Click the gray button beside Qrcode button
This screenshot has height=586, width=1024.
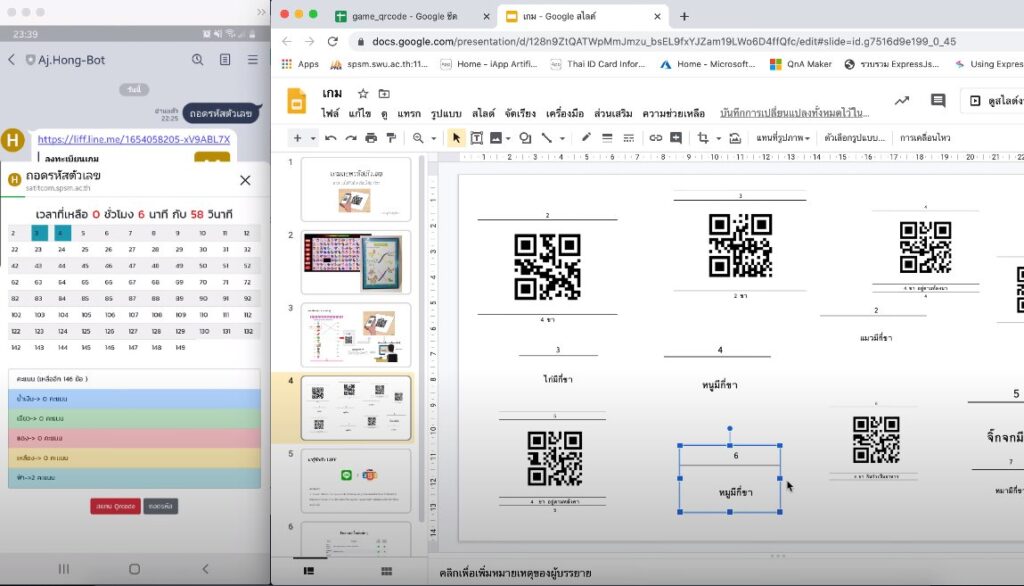click(161, 506)
